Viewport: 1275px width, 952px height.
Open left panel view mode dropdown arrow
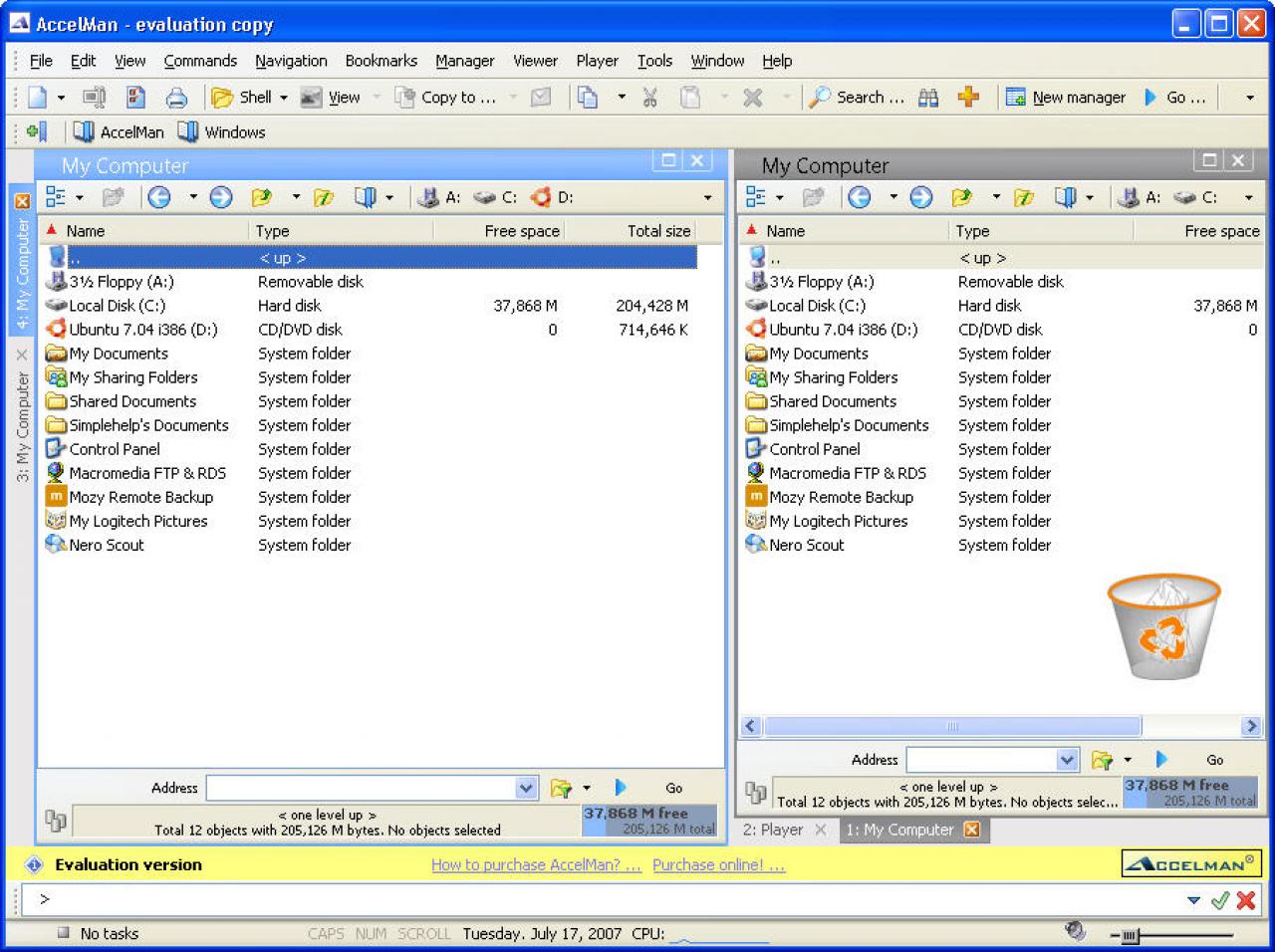pyautogui.click(x=80, y=197)
